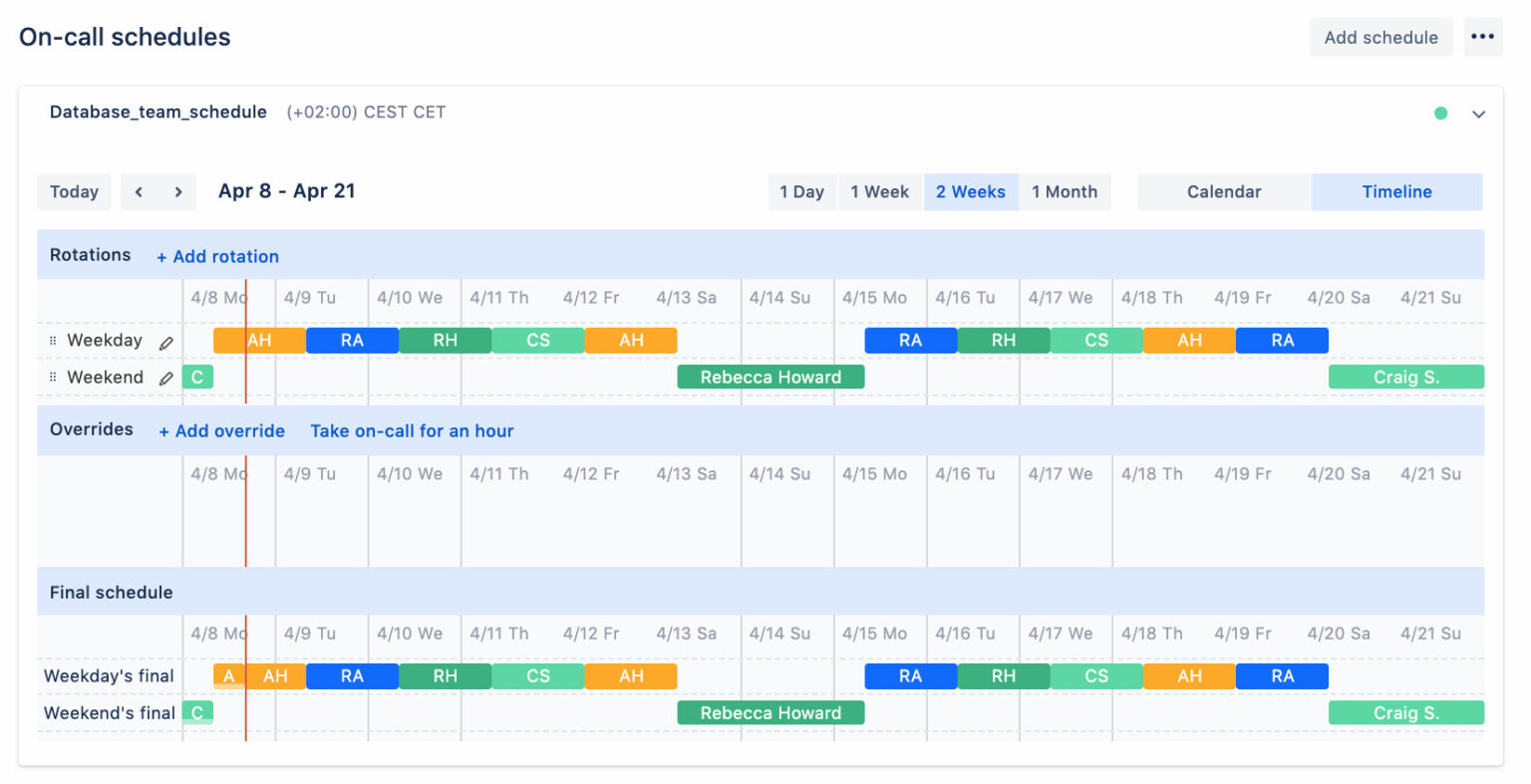Select the 1 Month time range
1531x784 pixels.
coord(1066,191)
